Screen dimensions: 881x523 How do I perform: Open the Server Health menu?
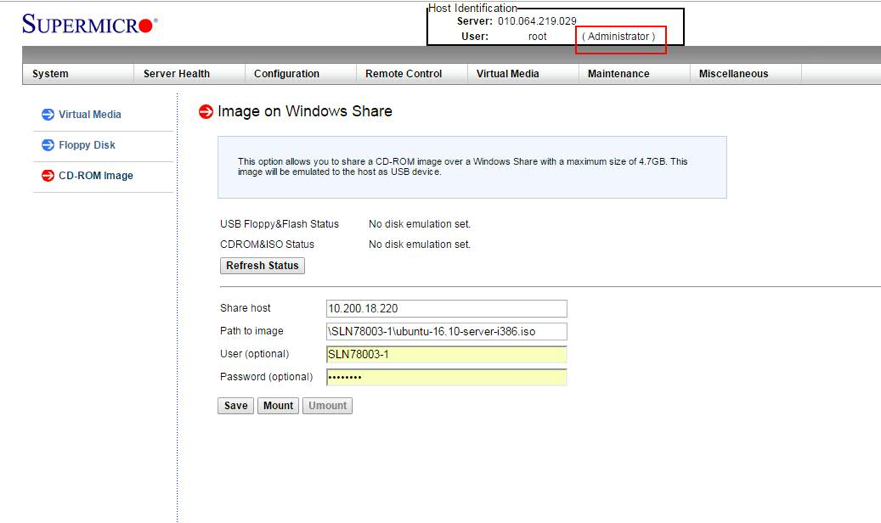click(177, 74)
